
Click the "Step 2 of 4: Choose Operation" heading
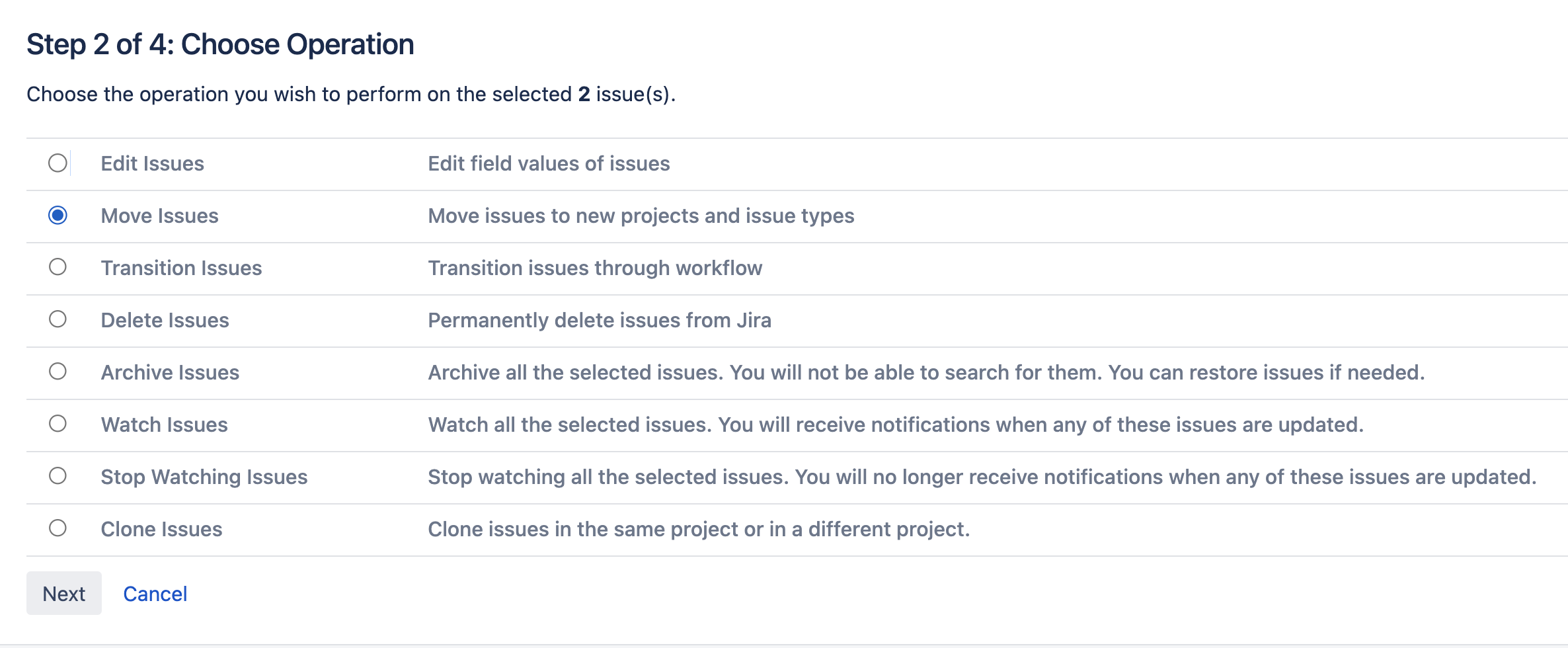220,45
